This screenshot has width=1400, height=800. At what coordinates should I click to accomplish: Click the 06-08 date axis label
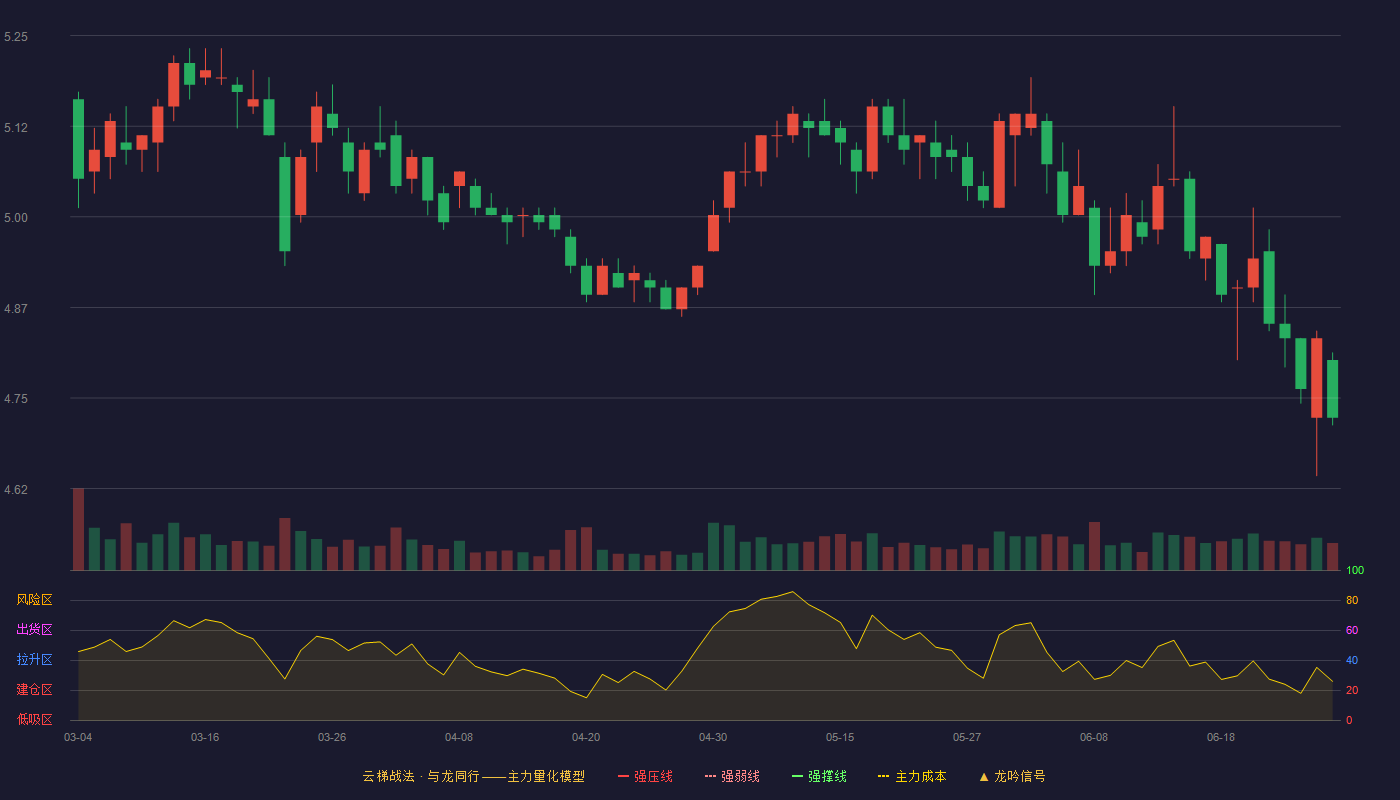[1094, 737]
